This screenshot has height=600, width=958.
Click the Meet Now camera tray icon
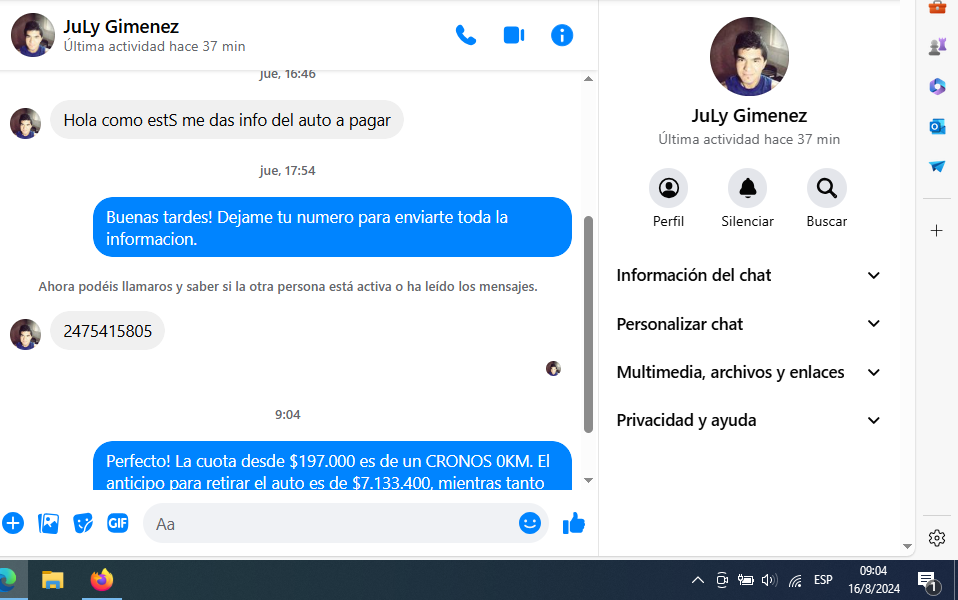click(722, 580)
